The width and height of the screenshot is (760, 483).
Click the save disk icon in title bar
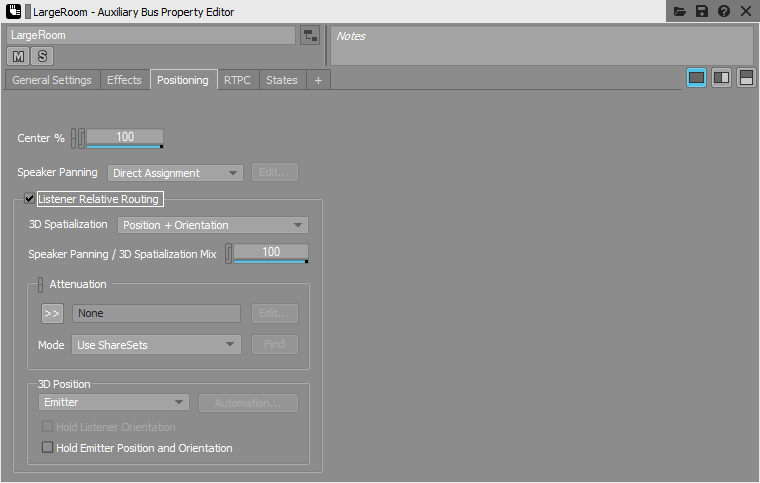pyautogui.click(x=702, y=11)
